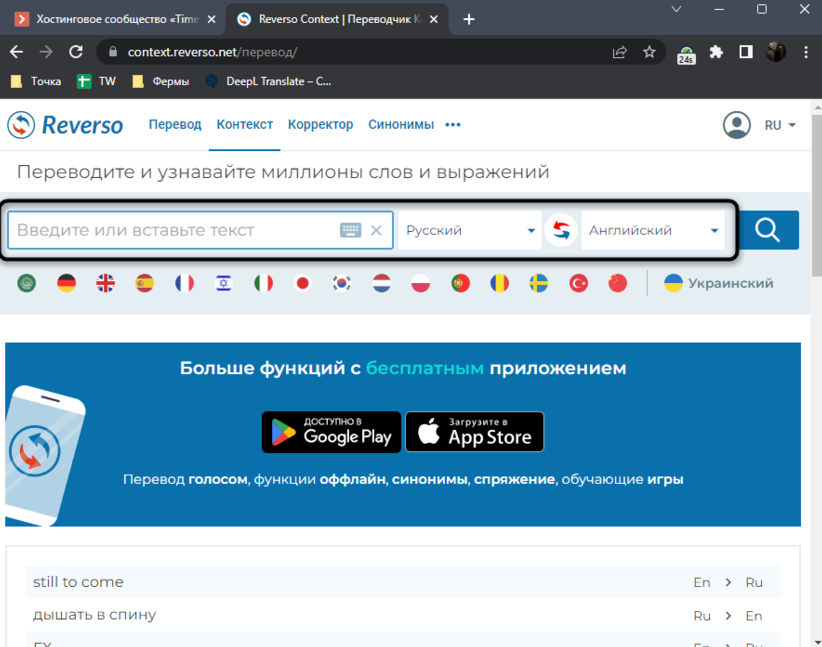822x647 pixels.
Task: Open the TW bookmark
Action: click(x=96, y=81)
